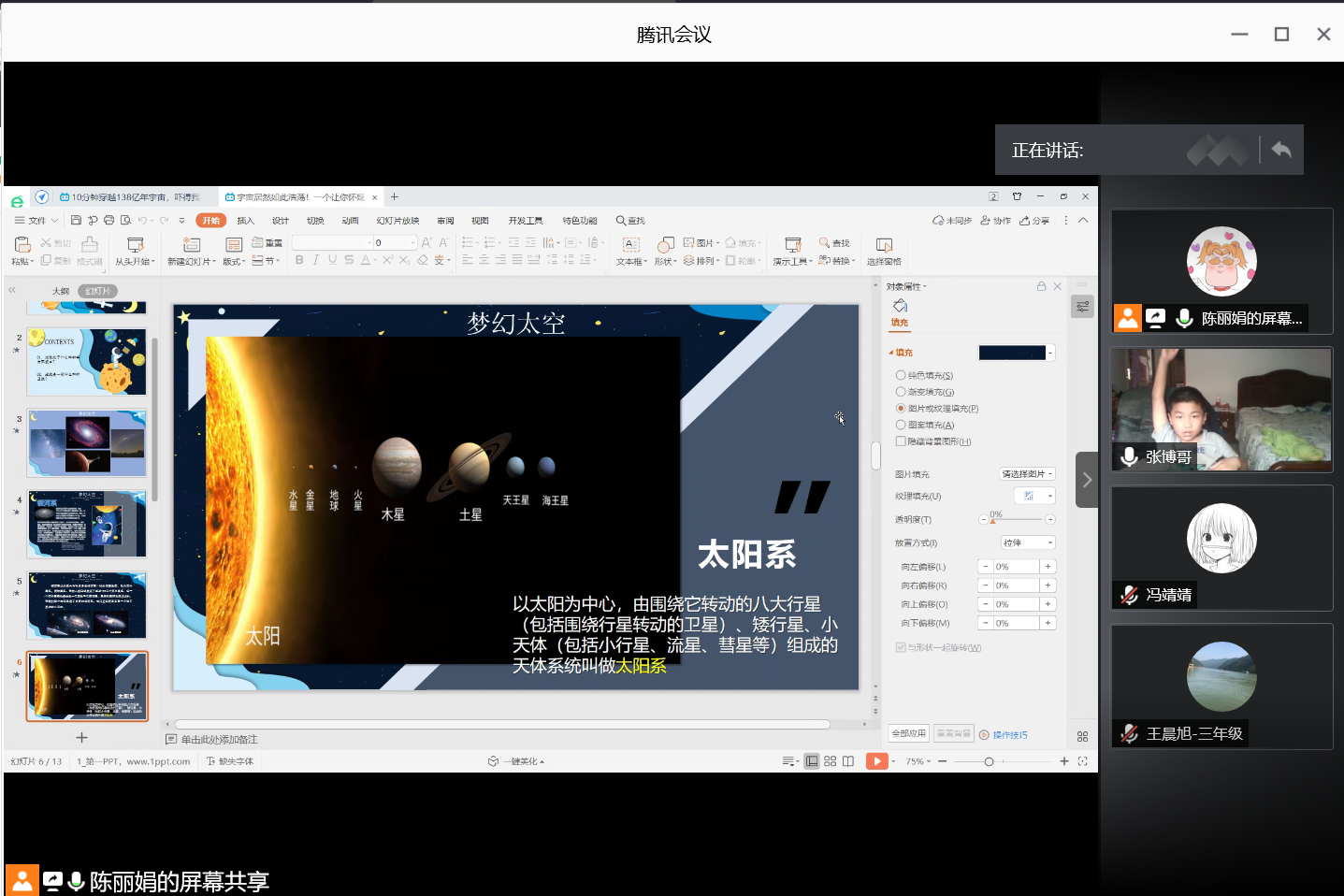Viewport: 1344px width, 896px height.
Task: Open the Slide Show ribbon tab
Action: pos(397,221)
